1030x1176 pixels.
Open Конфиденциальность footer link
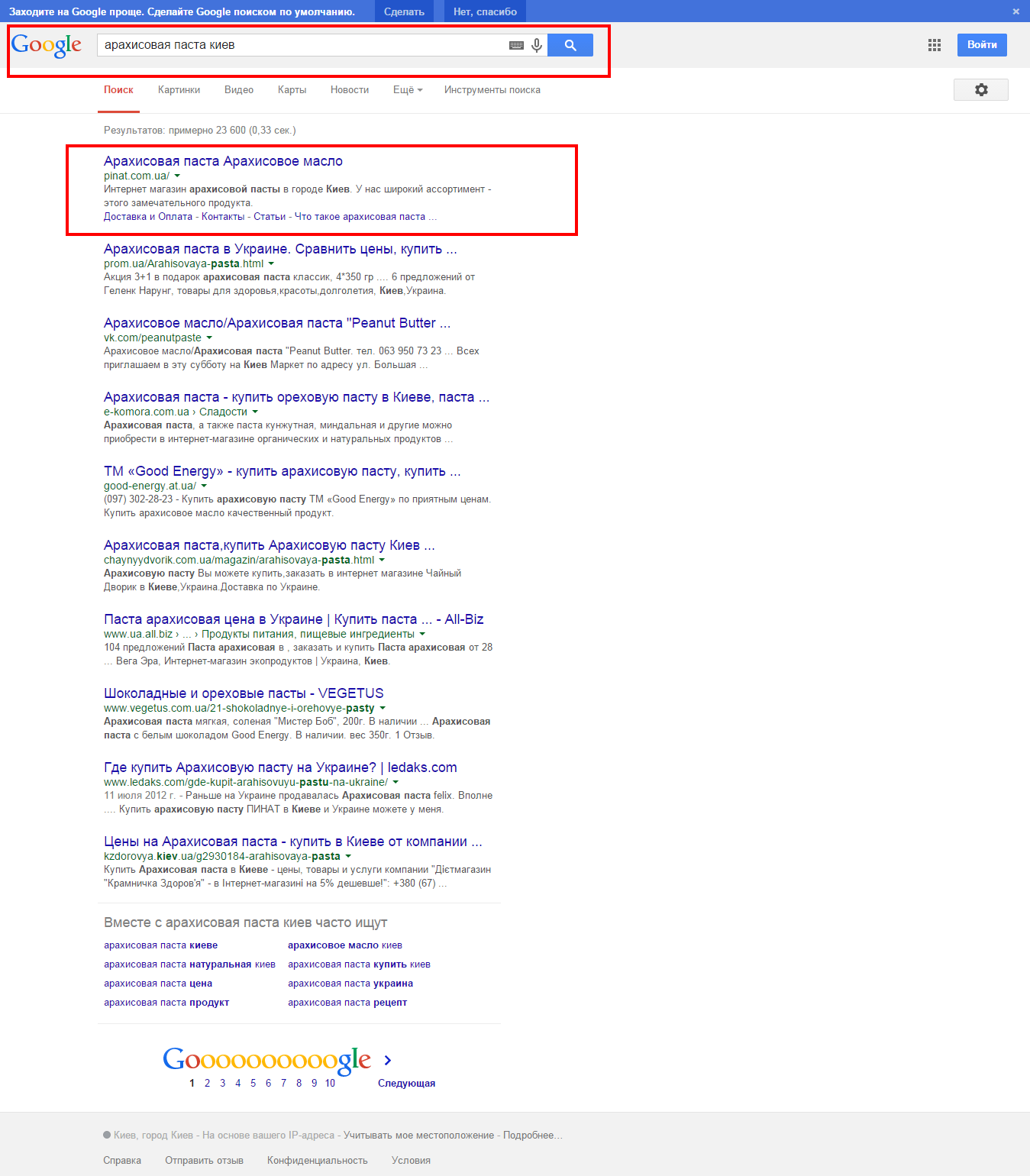[317, 1161]
